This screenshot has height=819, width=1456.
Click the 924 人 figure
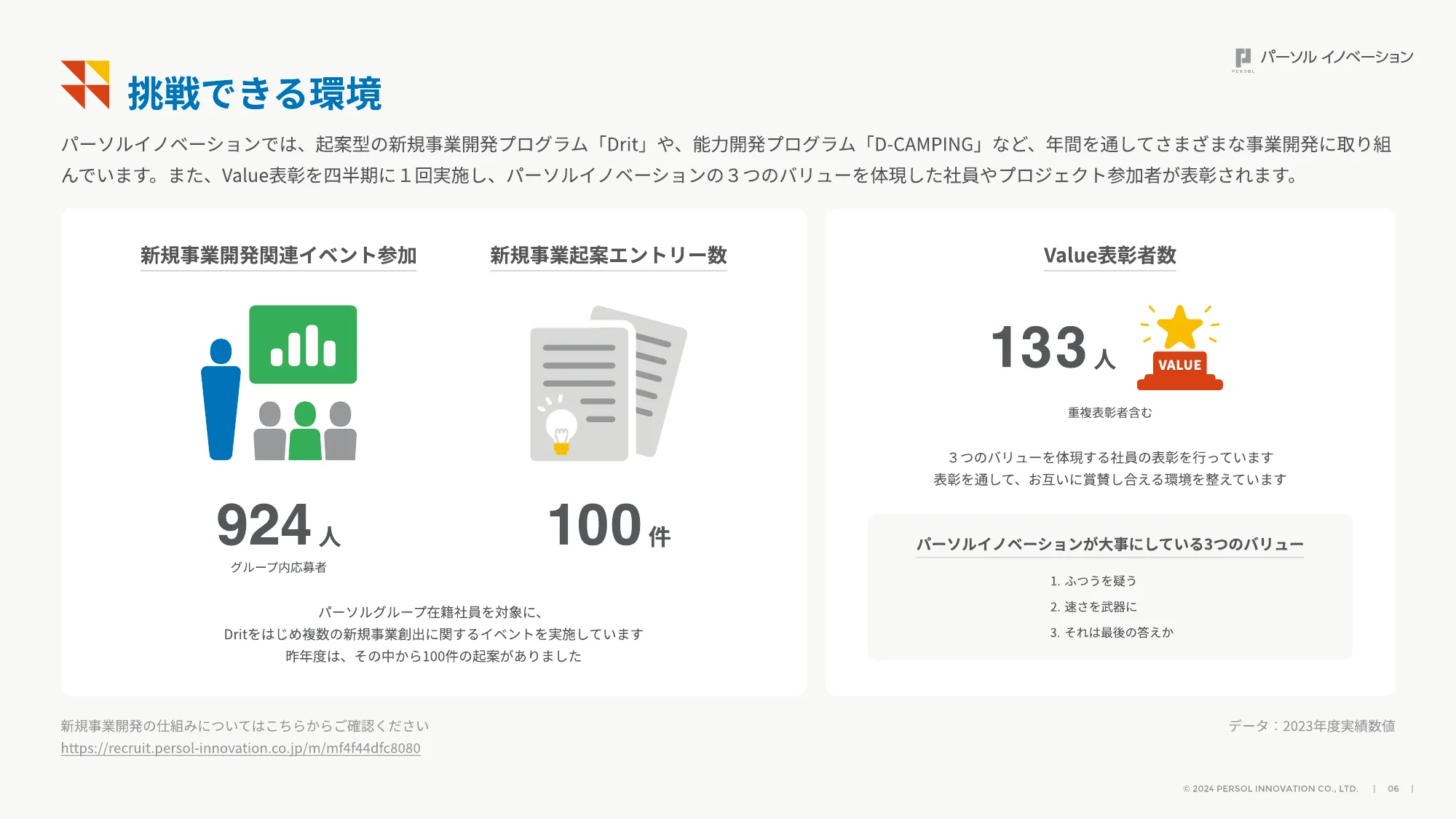pos(279,525)
